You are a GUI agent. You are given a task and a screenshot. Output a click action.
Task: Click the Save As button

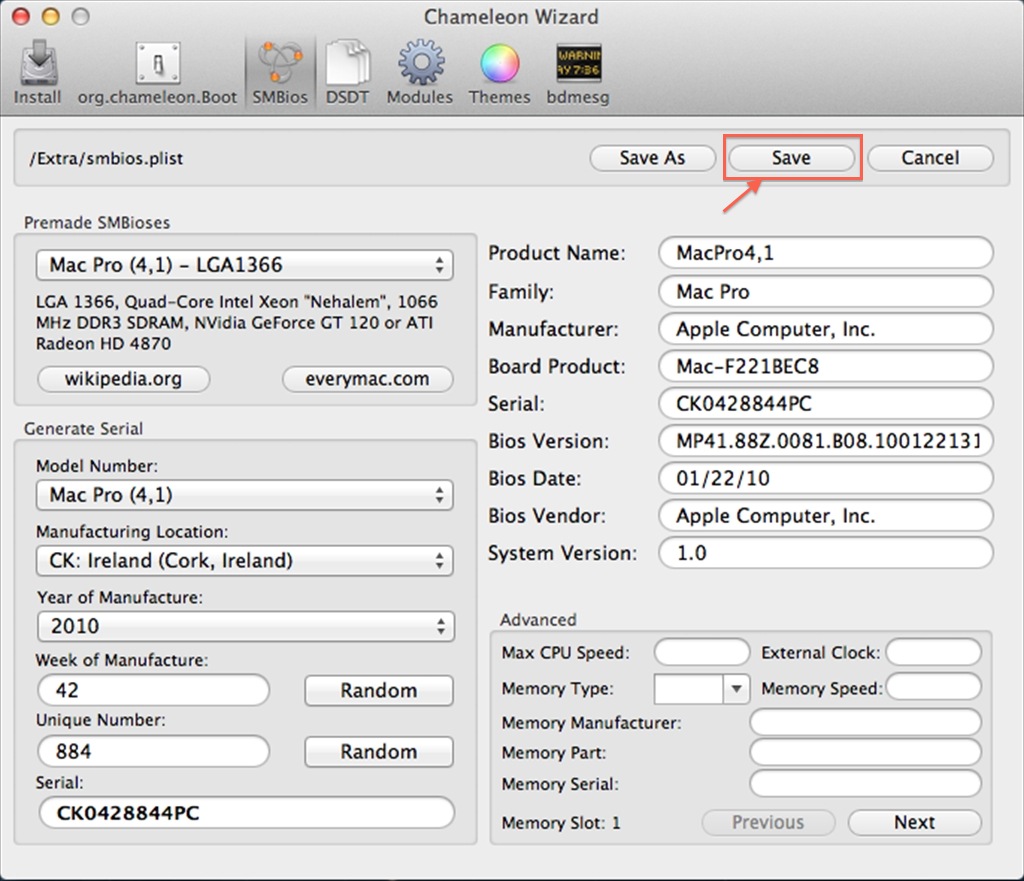pos(652,158)
